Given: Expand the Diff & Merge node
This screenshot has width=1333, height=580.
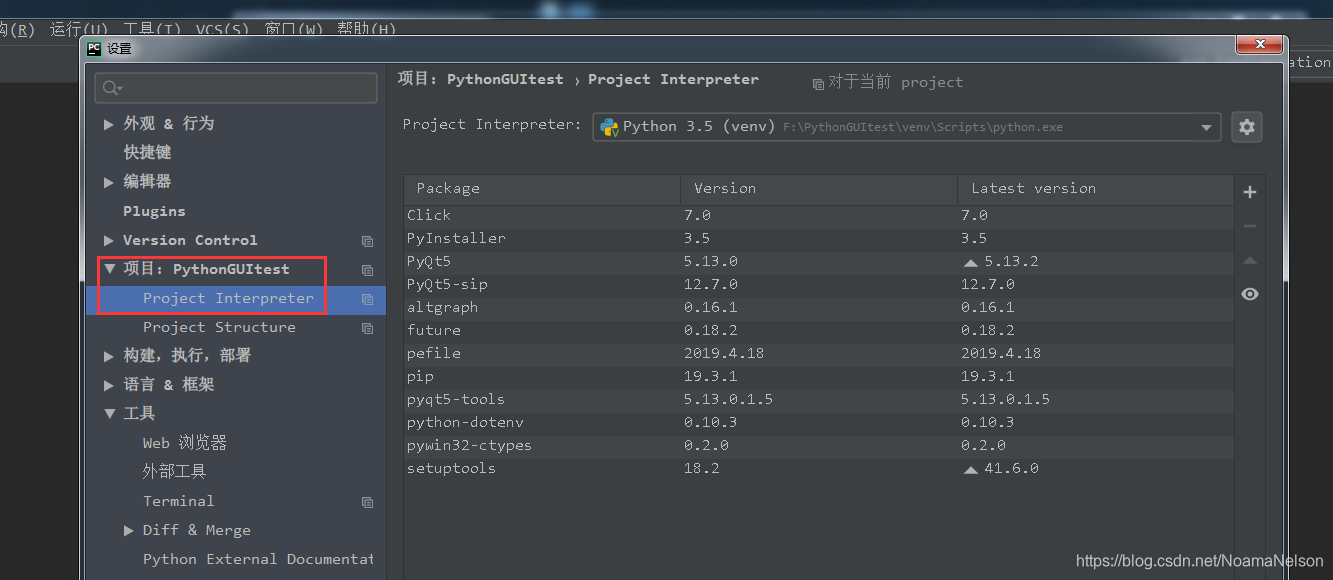Looking at the screenshot, I should (128, 530).
